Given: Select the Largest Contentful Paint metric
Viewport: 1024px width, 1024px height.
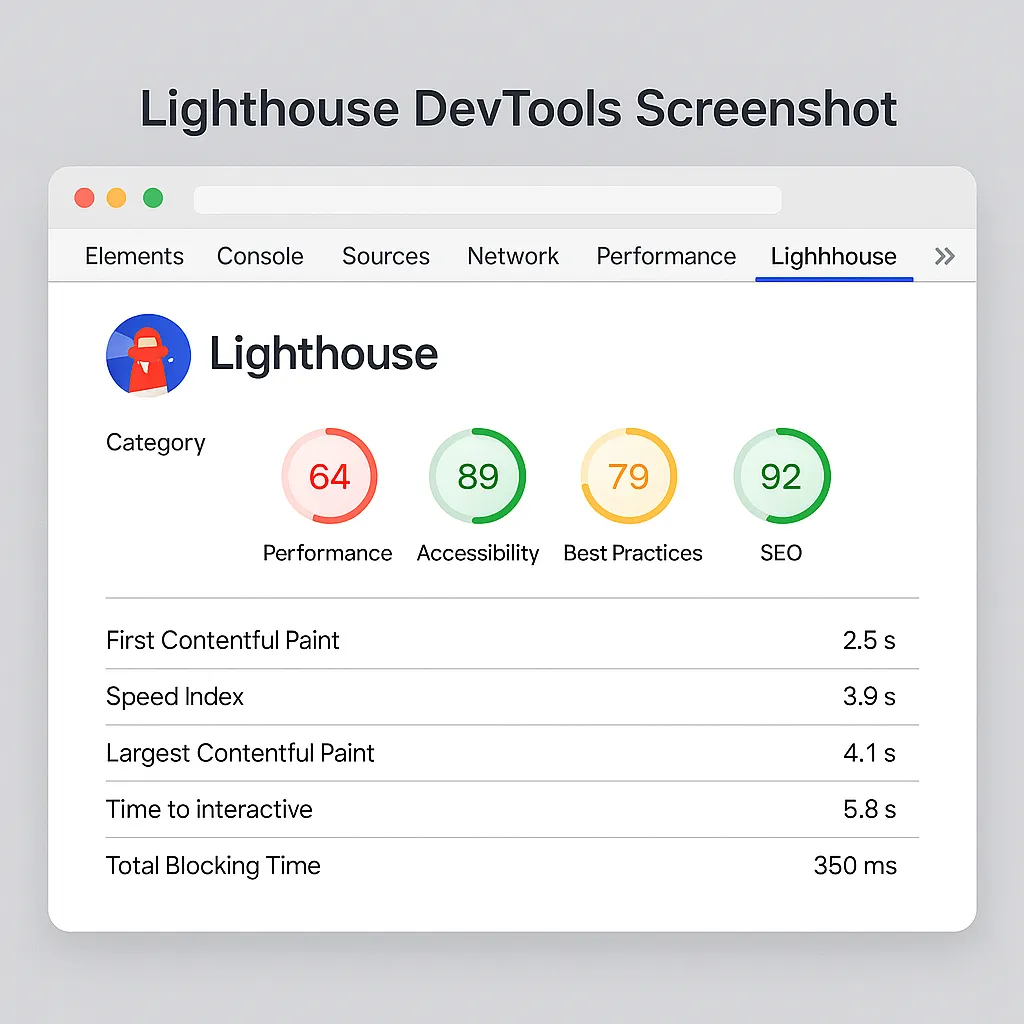Looking at the screenshot, I should pos(512,753).
